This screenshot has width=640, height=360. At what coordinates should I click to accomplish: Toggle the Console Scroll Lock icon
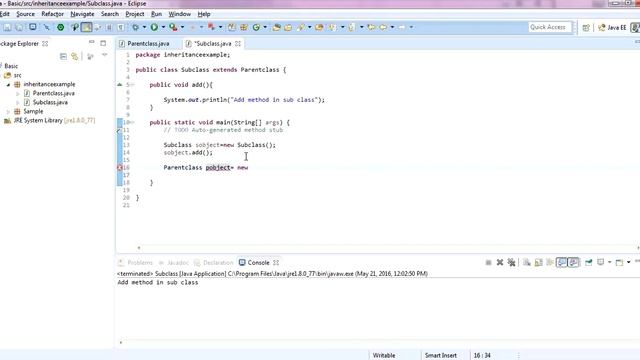point(539,262)
